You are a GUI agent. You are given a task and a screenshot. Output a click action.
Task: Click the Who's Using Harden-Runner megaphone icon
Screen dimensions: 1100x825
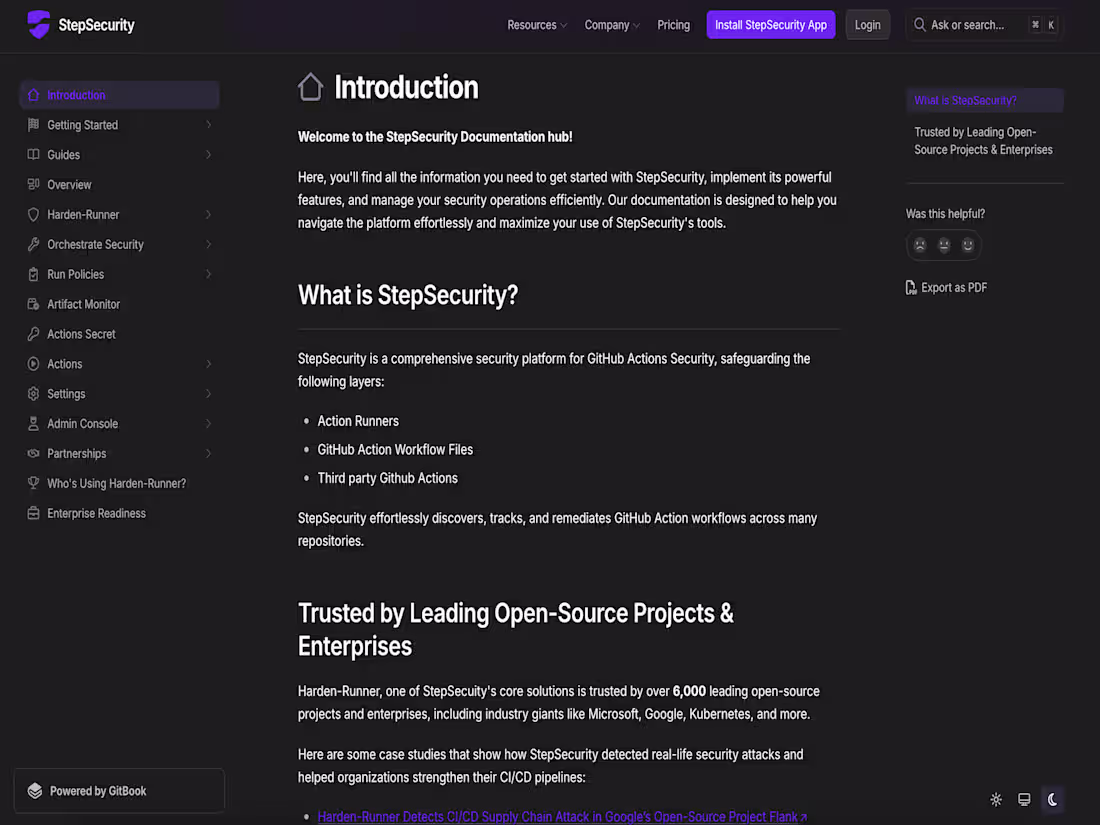pyautogui.click(x=34, y=483)
